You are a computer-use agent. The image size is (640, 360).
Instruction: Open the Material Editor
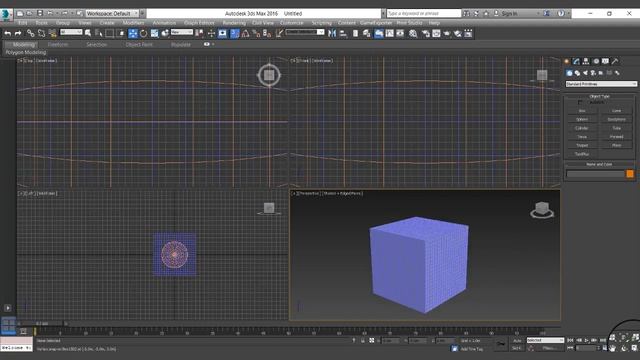pos(413,33)
